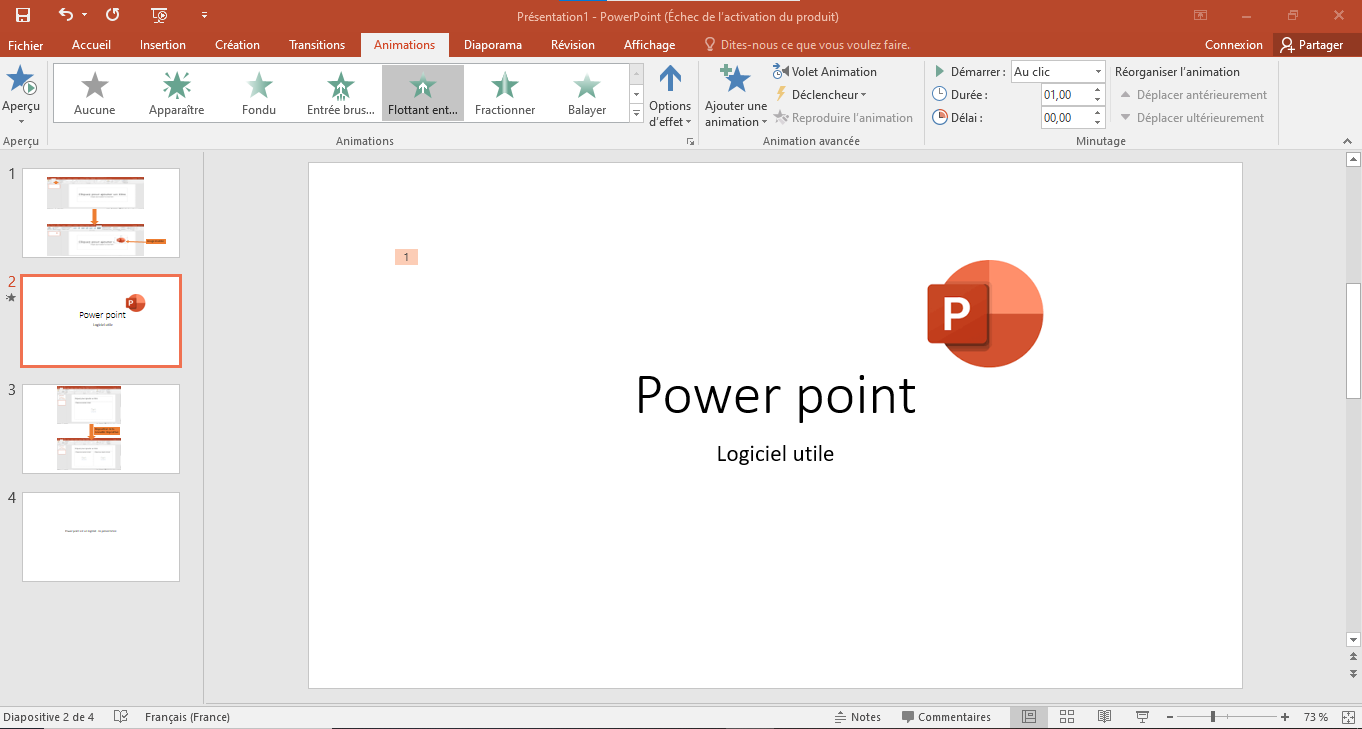The height and width of the screenshot is (729, 1362).
Task: Open the ribbon display options button
Action: (1201, 15)
